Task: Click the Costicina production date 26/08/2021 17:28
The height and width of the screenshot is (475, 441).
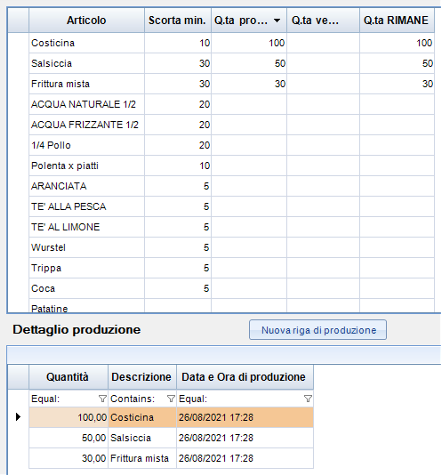Action: pyautogui.click(x=245, y=417)
